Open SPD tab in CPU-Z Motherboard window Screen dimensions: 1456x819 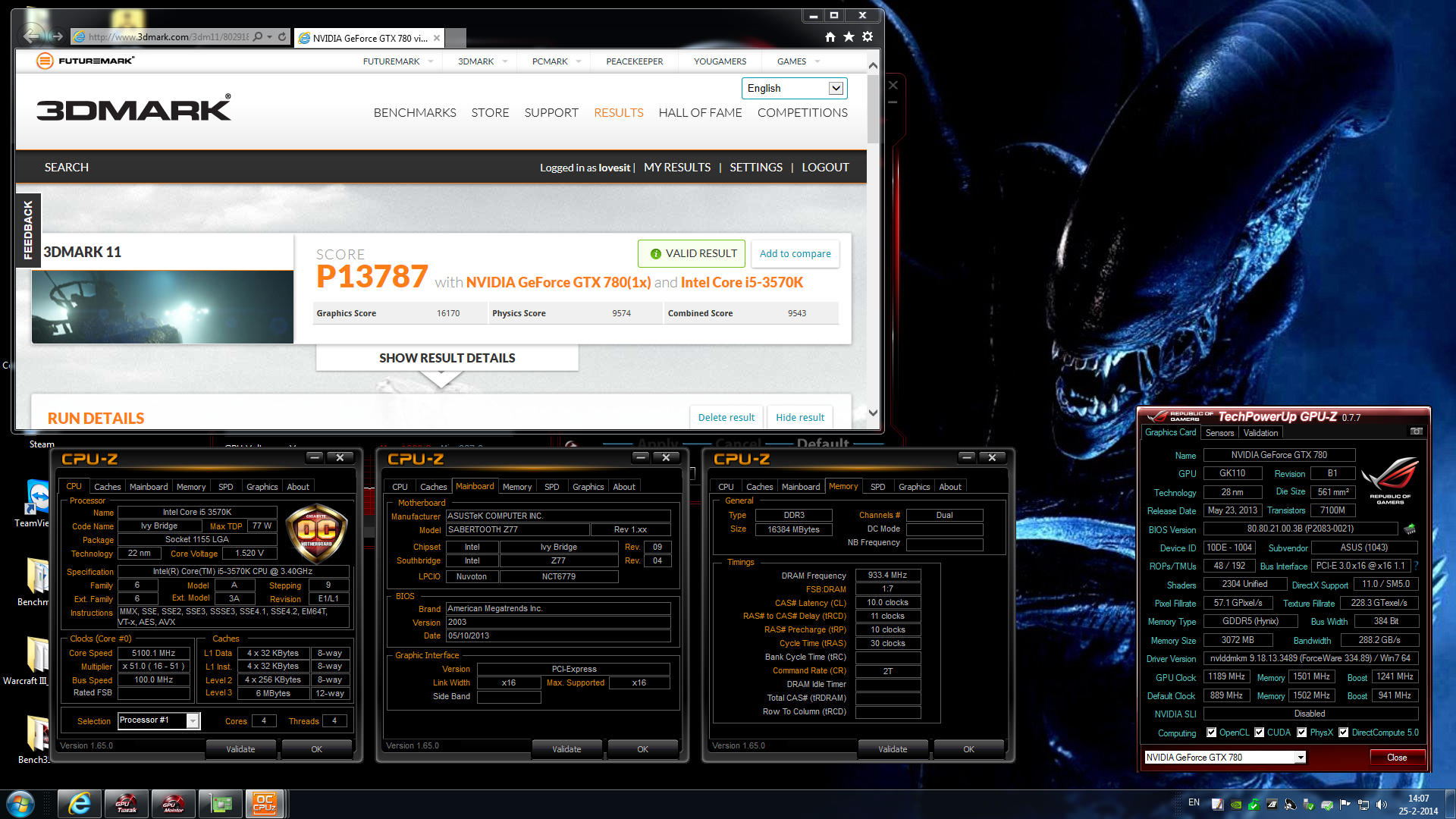tap(551, 487)
